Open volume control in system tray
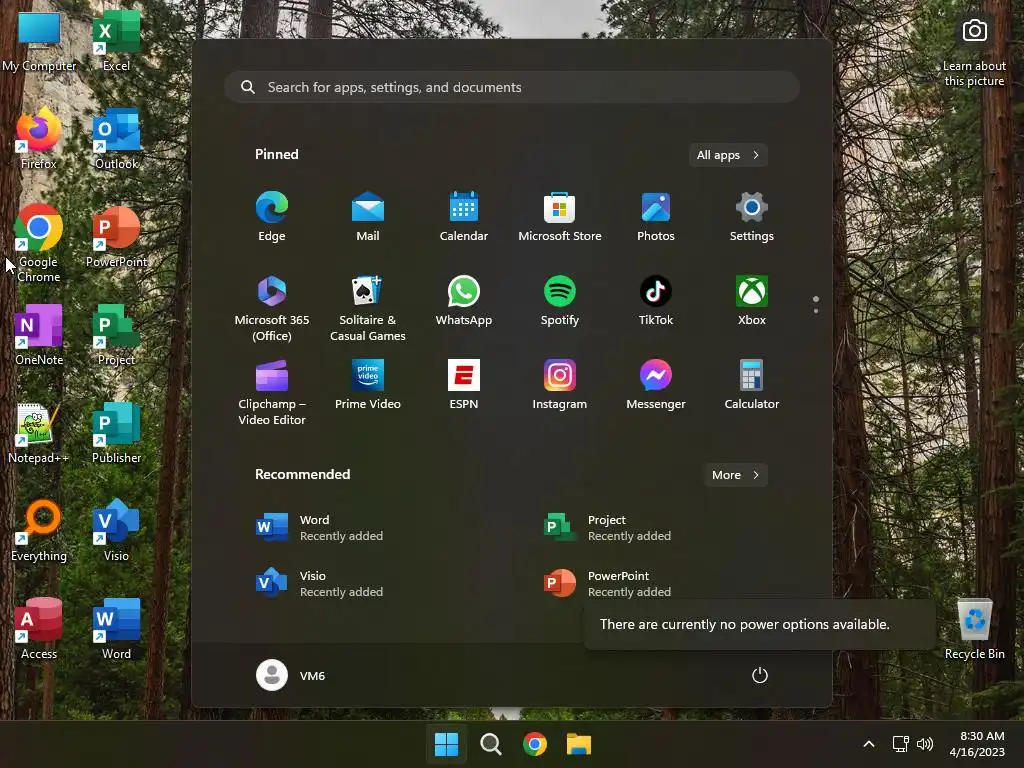 925,744
